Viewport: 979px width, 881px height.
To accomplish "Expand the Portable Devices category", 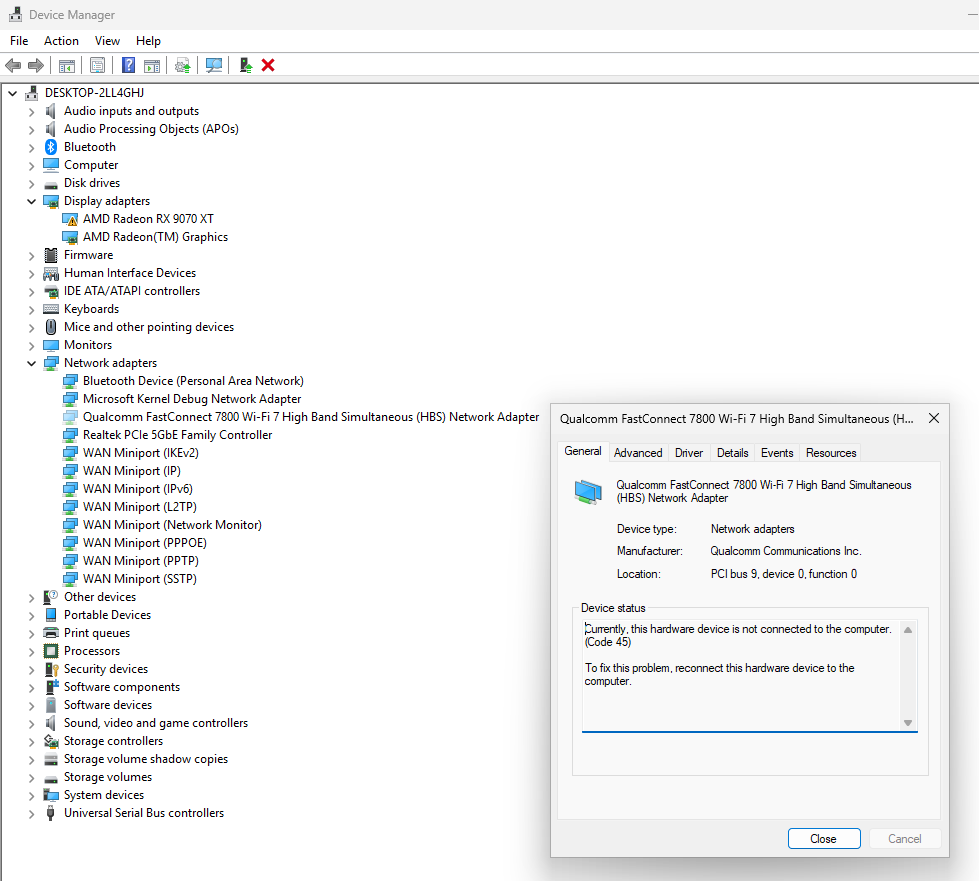I will 31,616.
